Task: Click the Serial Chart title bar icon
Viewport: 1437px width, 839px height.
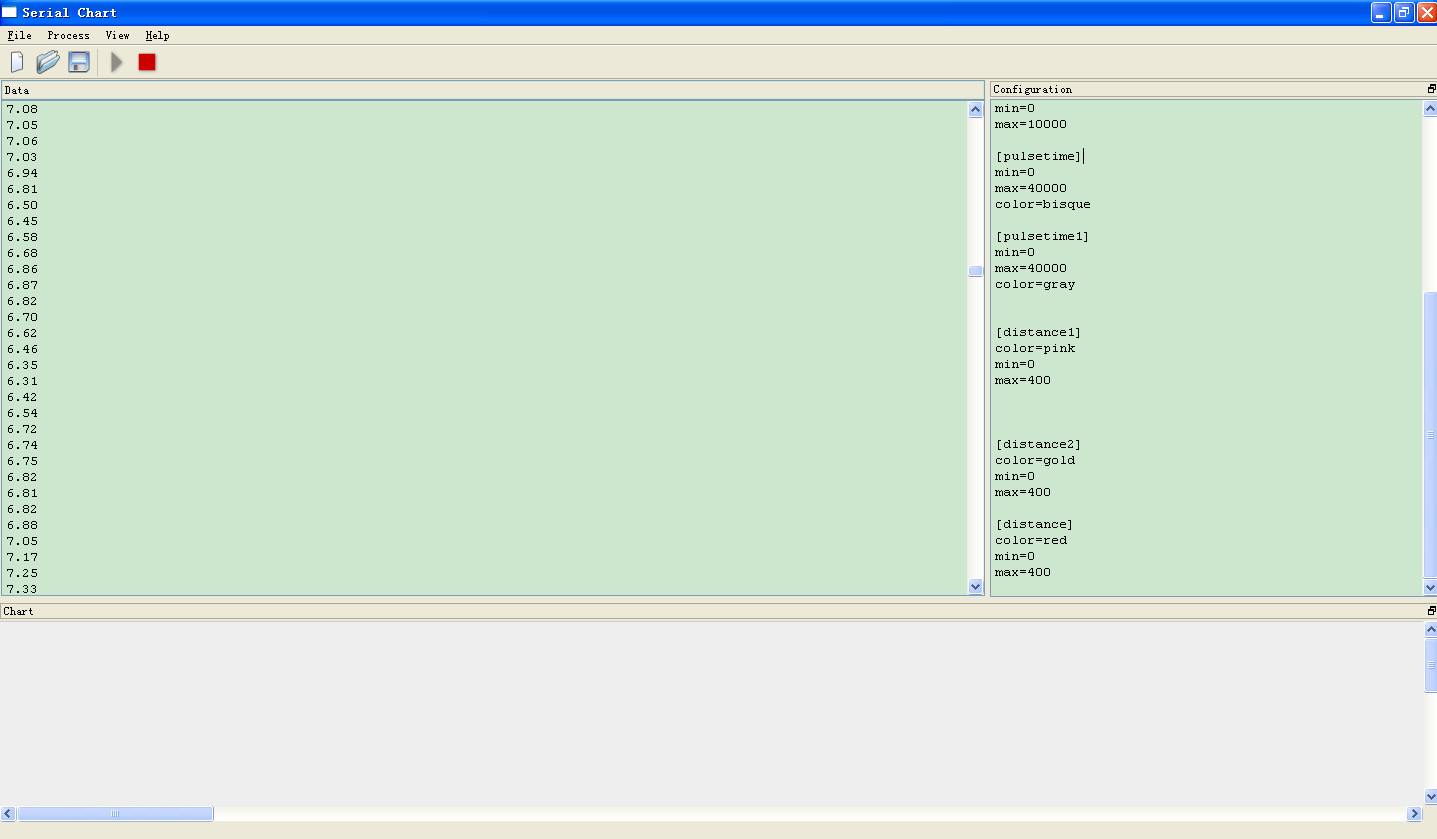Action: pos(10,12)
